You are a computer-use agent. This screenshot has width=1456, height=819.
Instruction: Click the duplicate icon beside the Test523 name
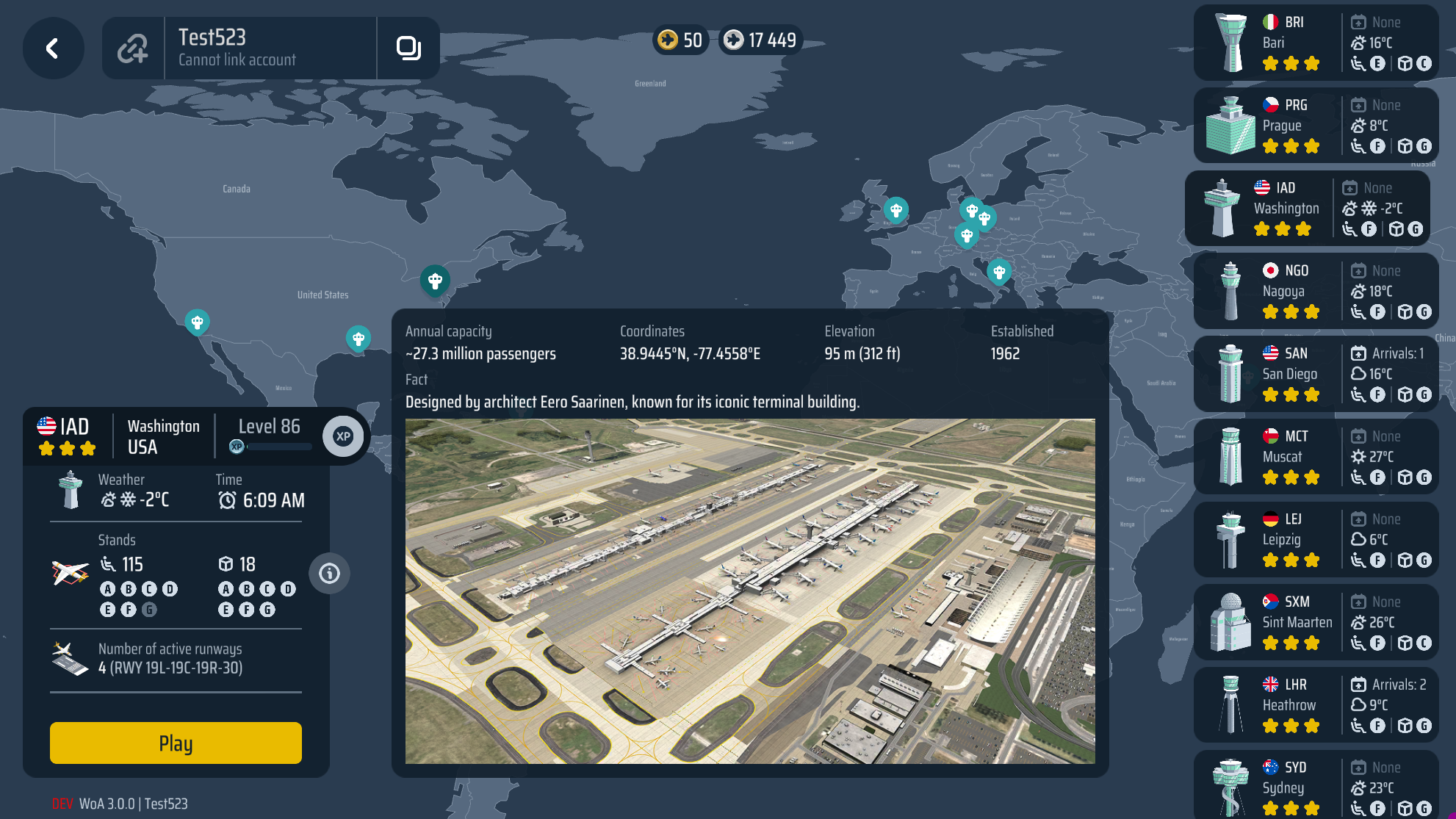coord(409,48)
